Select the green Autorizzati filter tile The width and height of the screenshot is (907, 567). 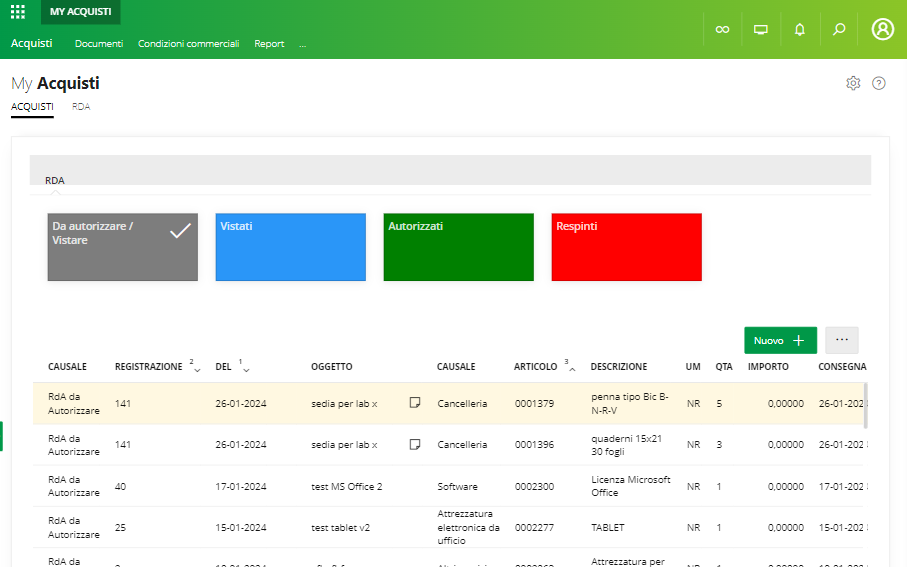click(458, 247)
